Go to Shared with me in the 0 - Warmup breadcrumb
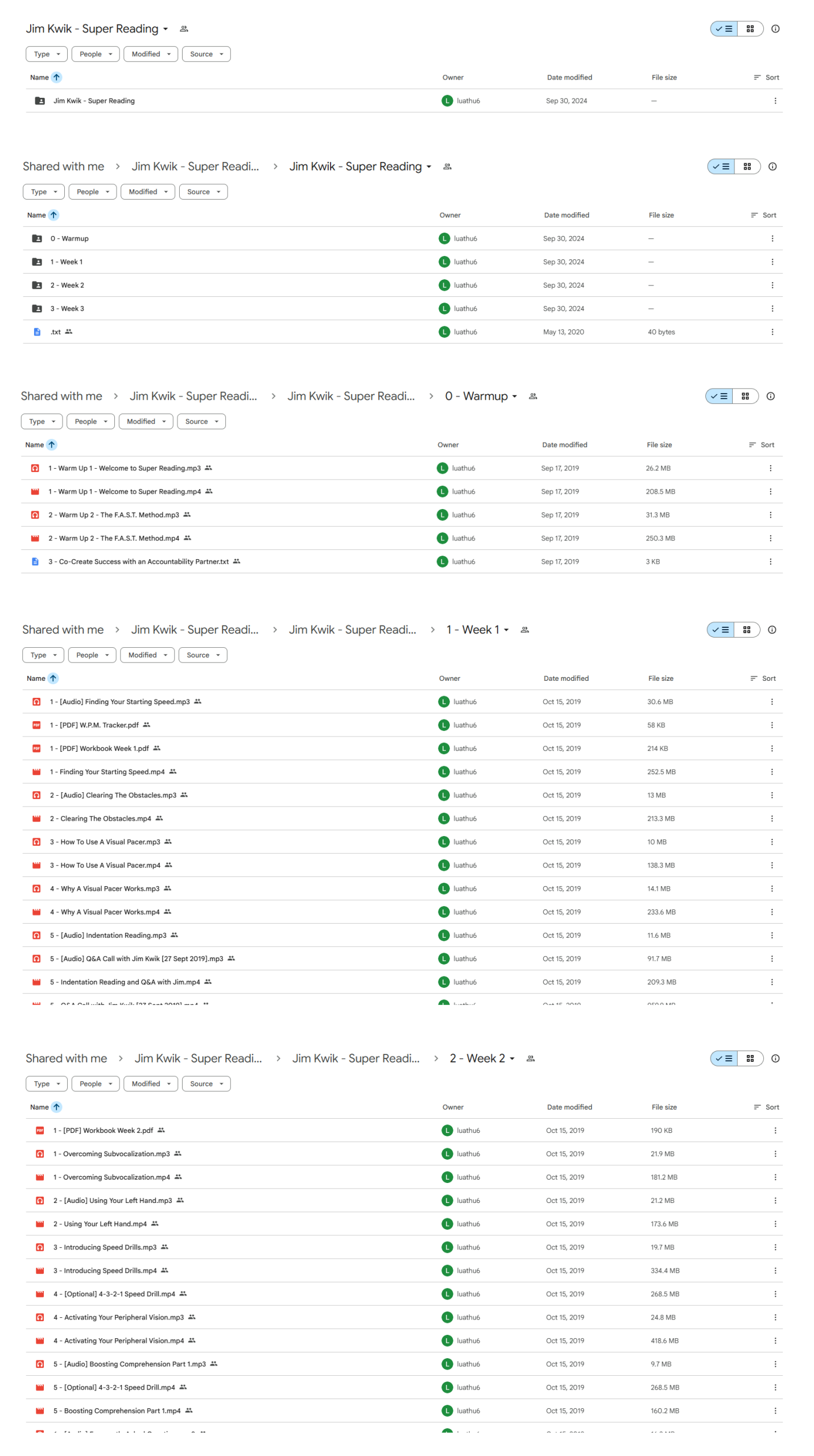The image size is (814, 1456). pos(61,396)
